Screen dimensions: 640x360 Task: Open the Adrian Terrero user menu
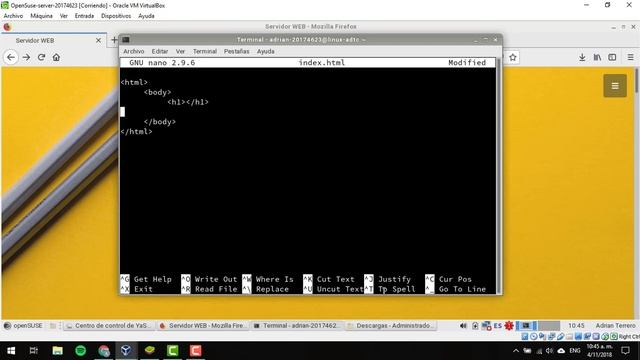pyautogui.click(x=615, y=326)
